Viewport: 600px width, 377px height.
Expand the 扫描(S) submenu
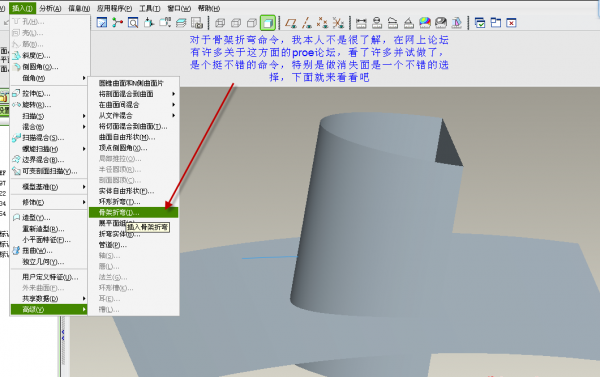click(50, 116)
